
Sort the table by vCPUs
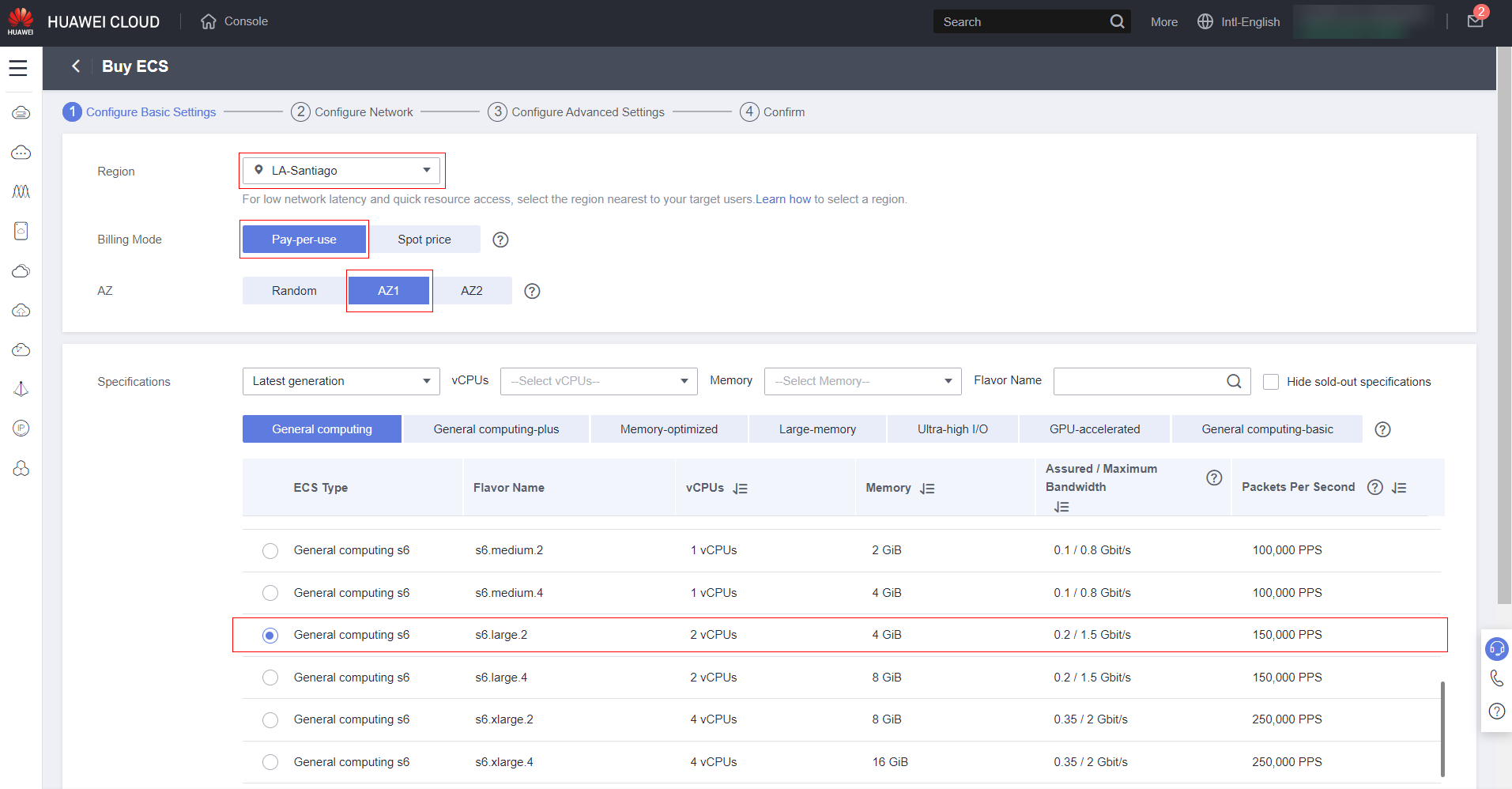point(740,489)
